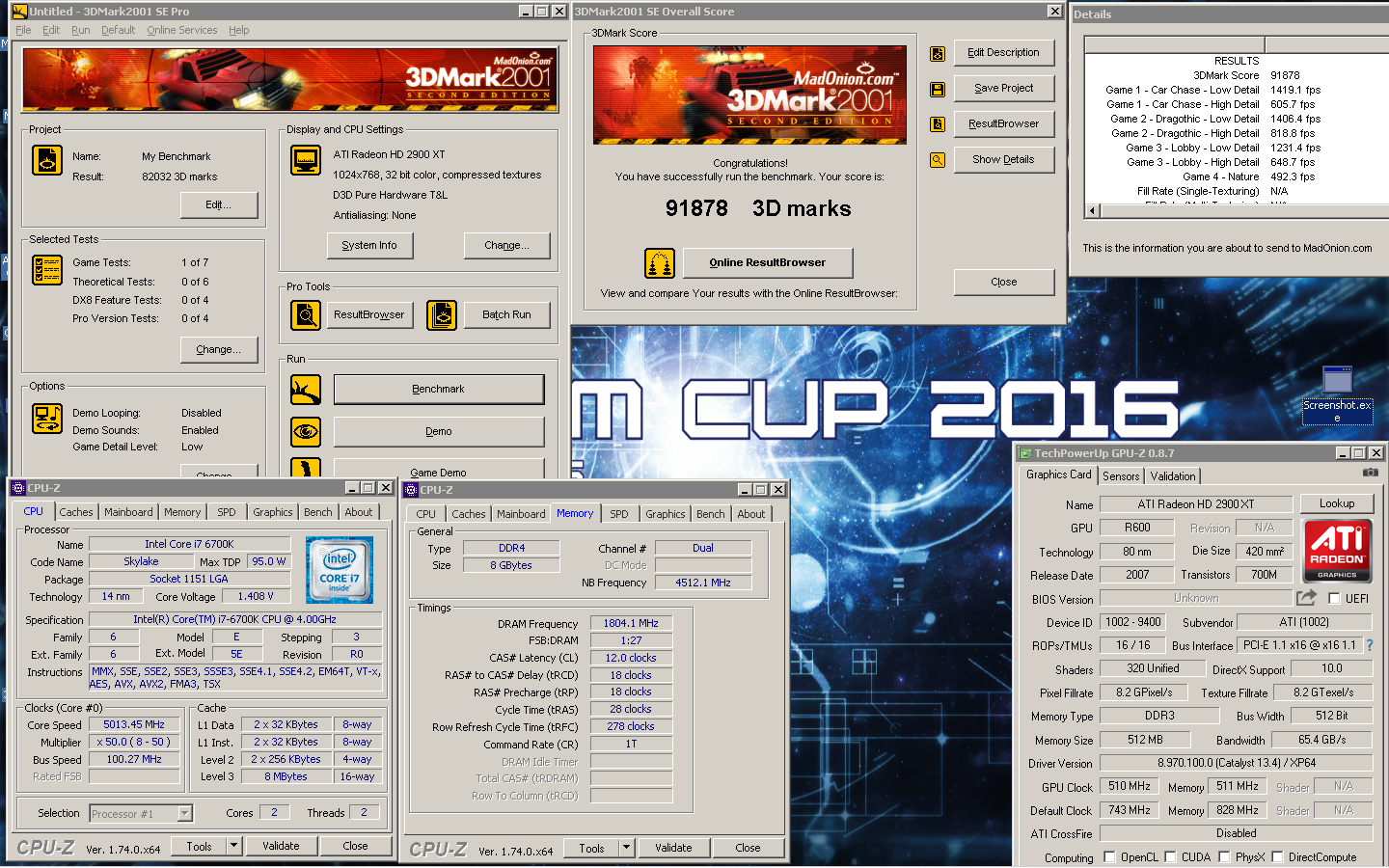Click the Edit Description icon in score window
The height and width of the screenshot is (868, 1389).
tap(938, 54)
